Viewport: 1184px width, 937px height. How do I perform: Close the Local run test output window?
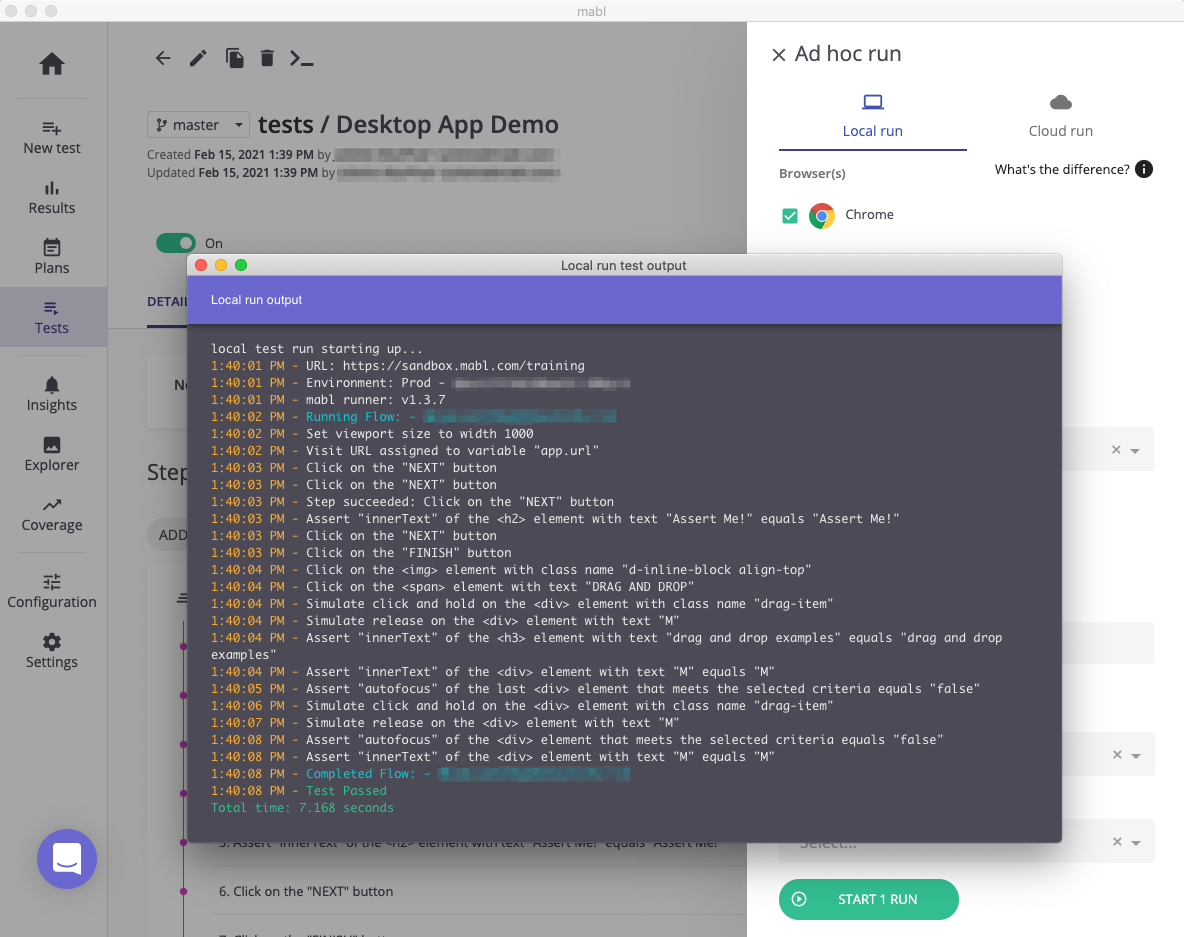tap(201, 265)
